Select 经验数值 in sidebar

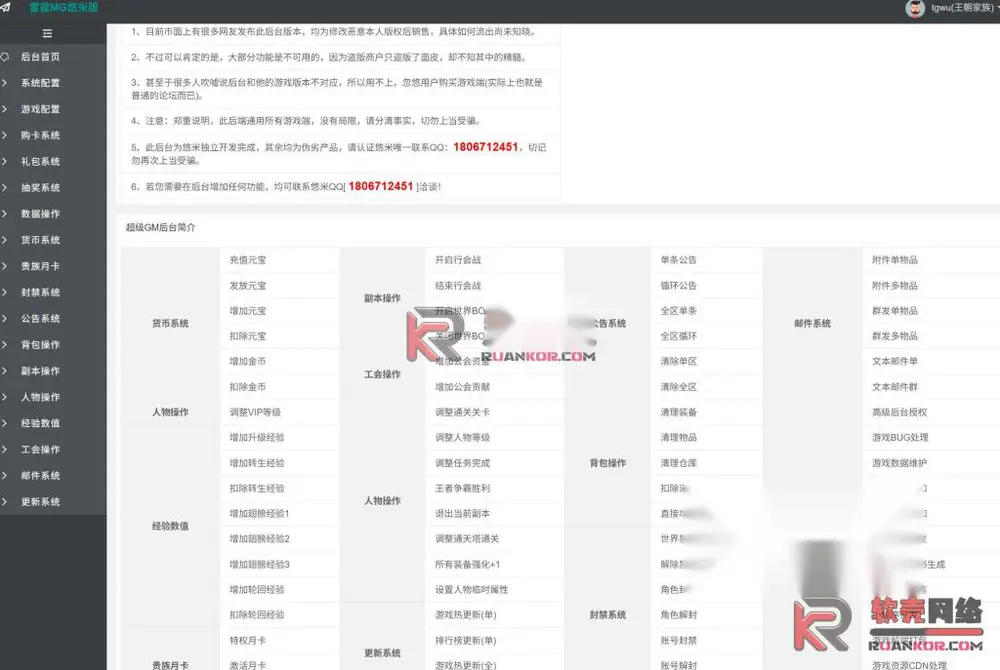(40, 423)
